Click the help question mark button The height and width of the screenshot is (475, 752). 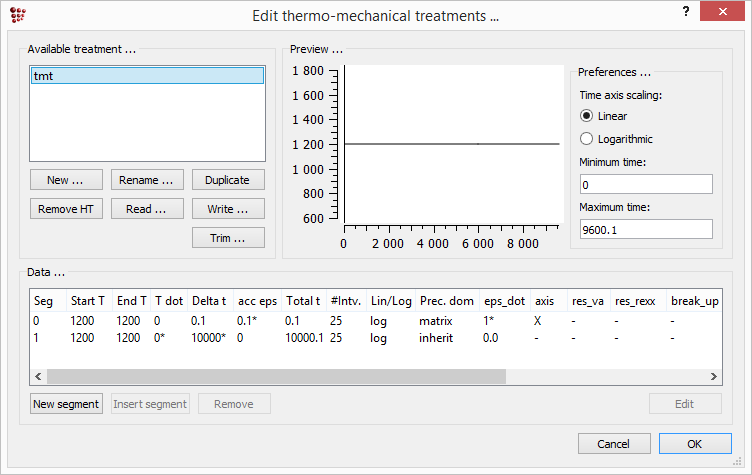[685, 13]
